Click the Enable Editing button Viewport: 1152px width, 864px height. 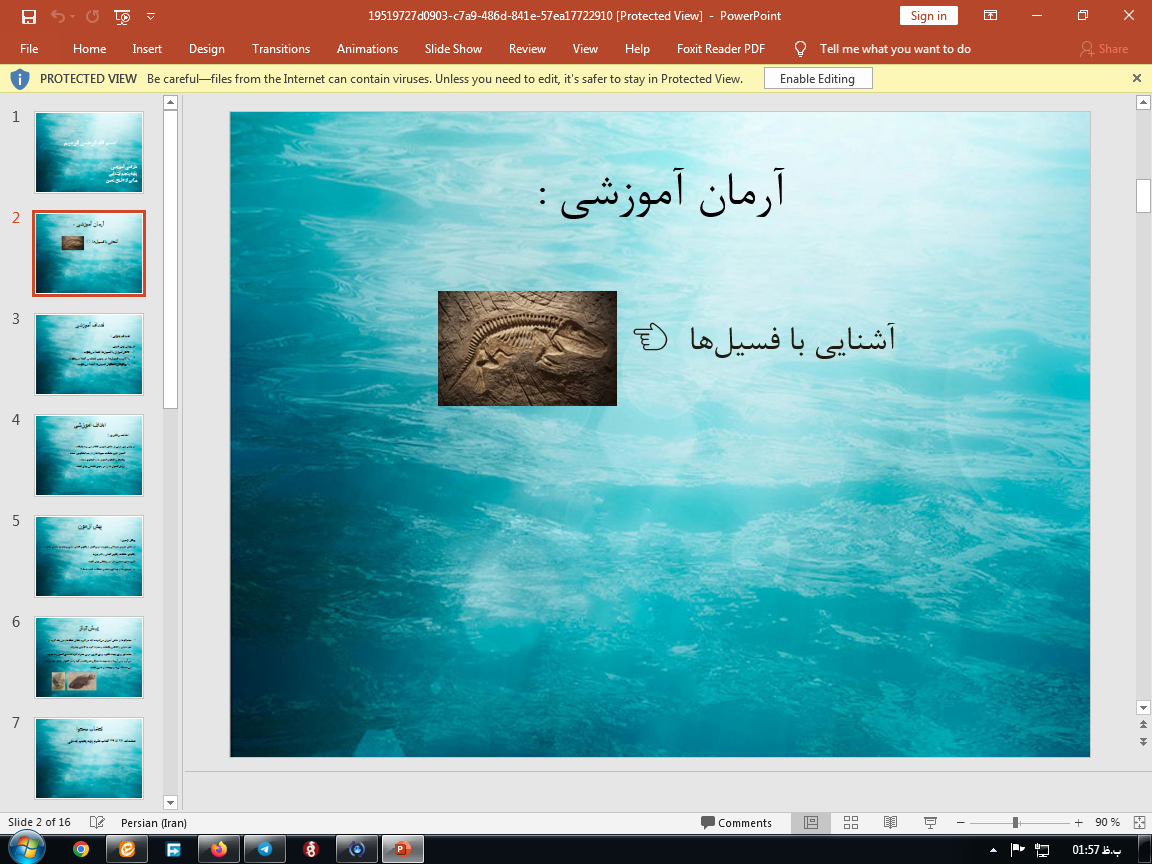coord(817,78)
